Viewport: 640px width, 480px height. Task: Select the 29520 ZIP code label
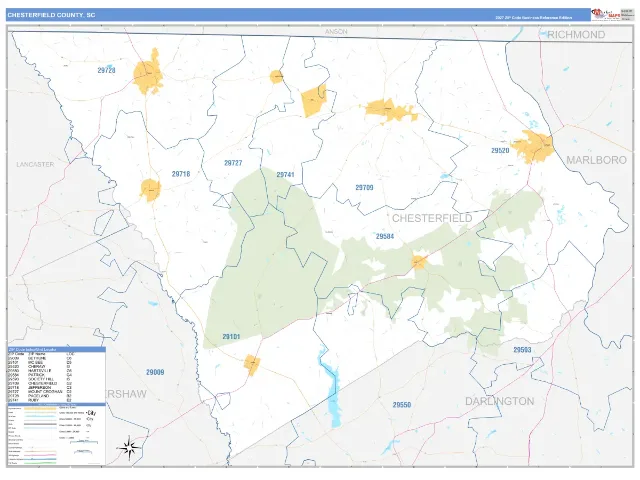500,151
